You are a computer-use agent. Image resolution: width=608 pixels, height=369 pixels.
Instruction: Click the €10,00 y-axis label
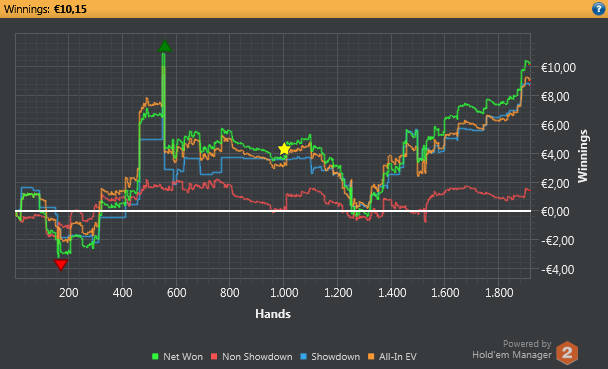558,67
